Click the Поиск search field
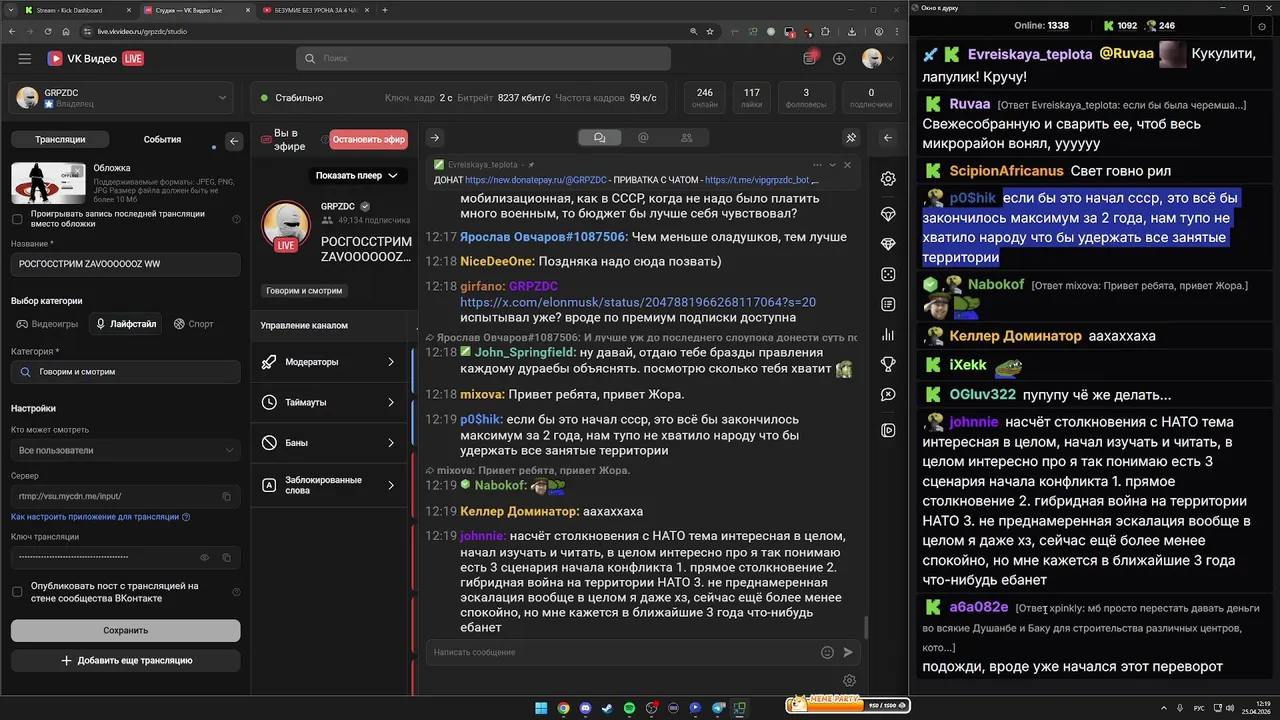Viewport: 1280px width, 720px height. [483, 59]
